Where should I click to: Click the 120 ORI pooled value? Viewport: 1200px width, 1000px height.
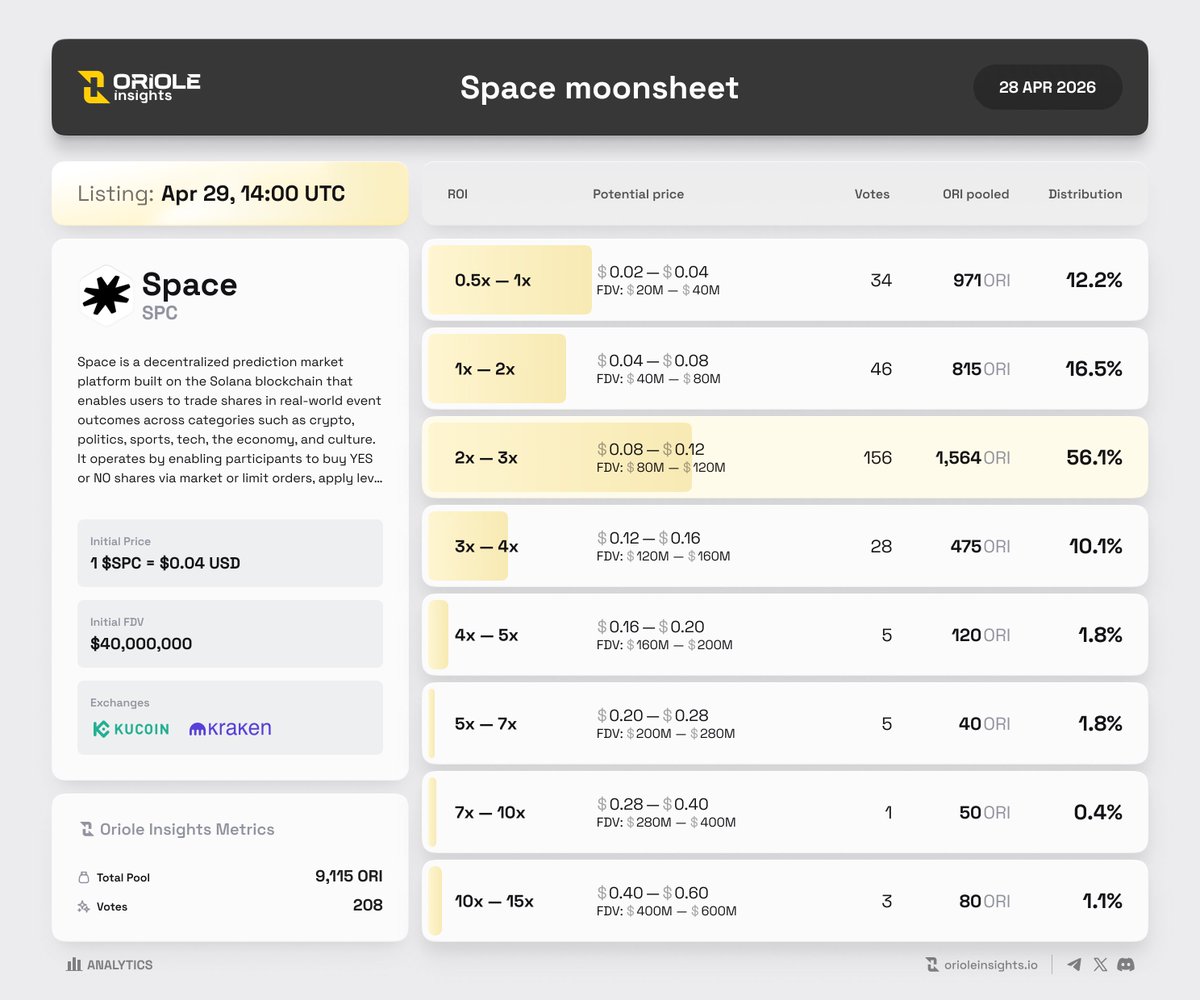pyautogui.click(x=981, y=635)
